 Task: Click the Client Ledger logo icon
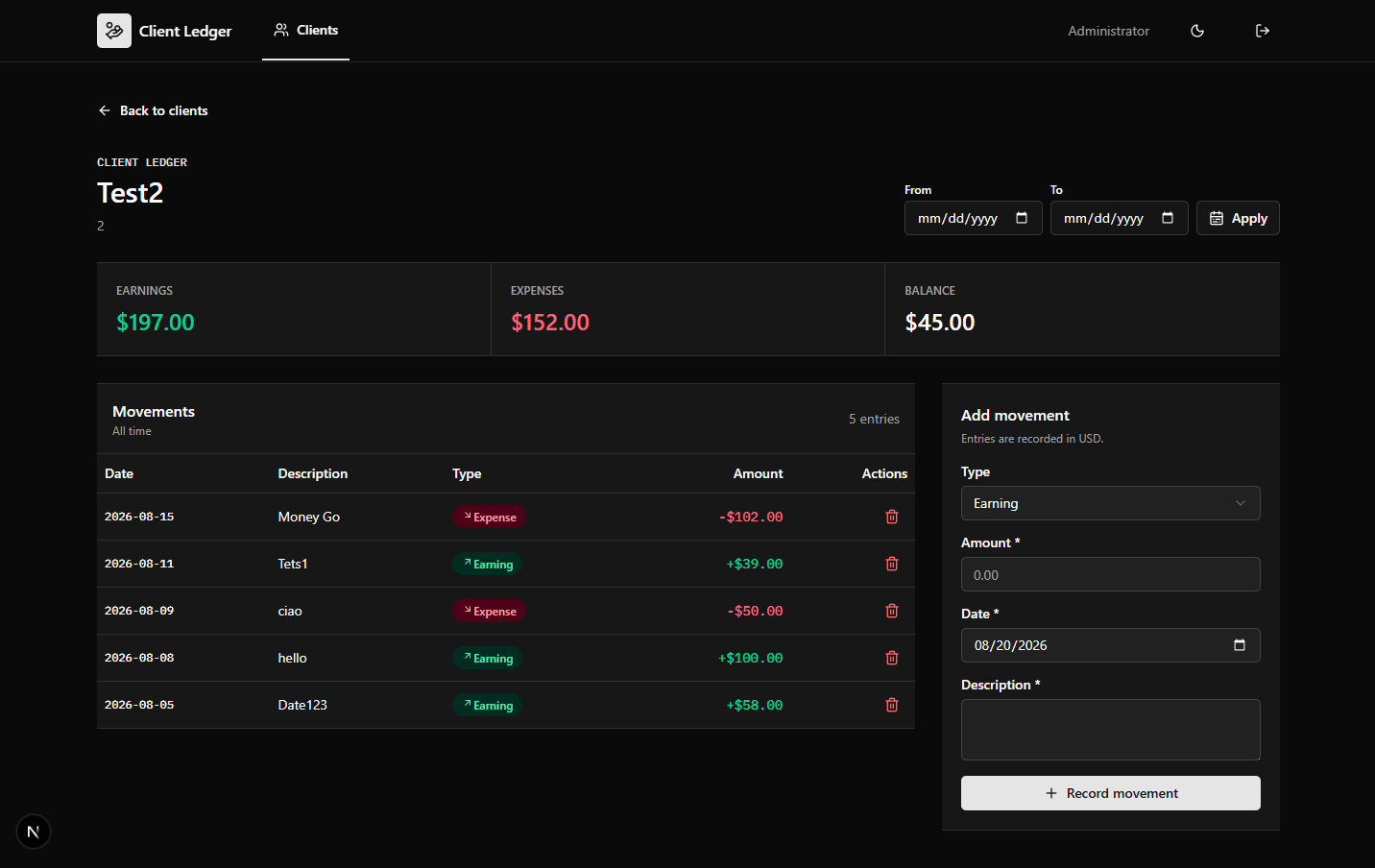point(114,31)
